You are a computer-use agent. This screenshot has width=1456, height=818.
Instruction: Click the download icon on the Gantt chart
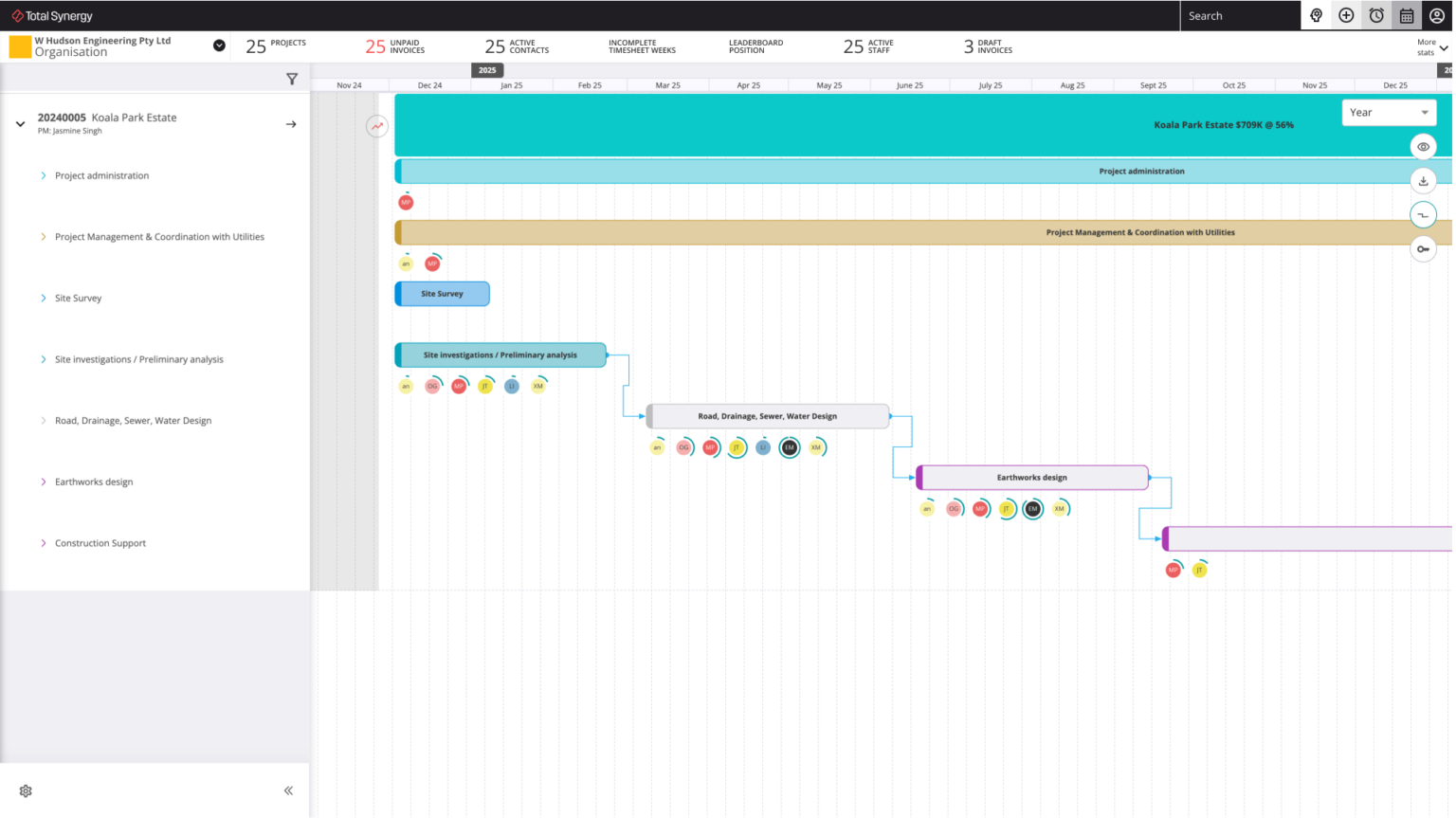click(x=1423, y=180)
